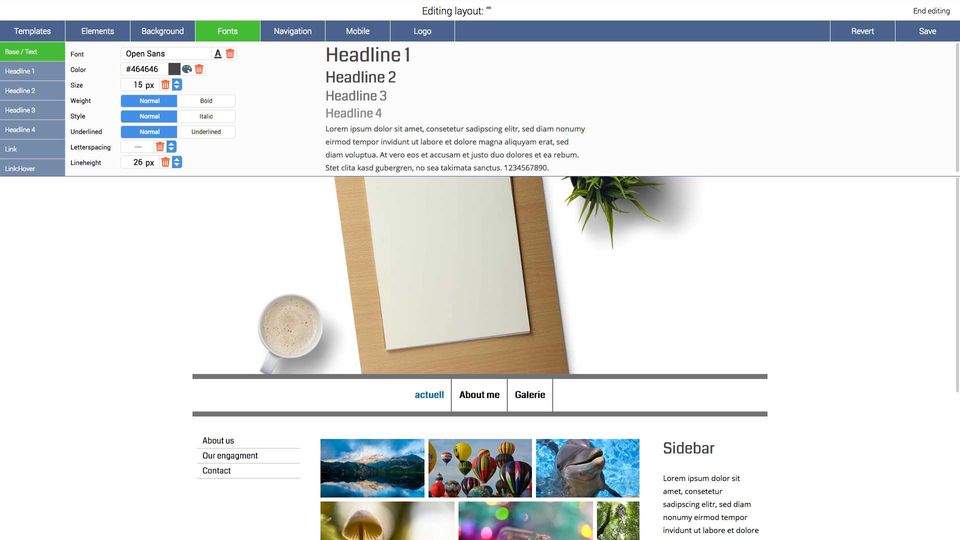Save the layout

(x=928, y=31)
